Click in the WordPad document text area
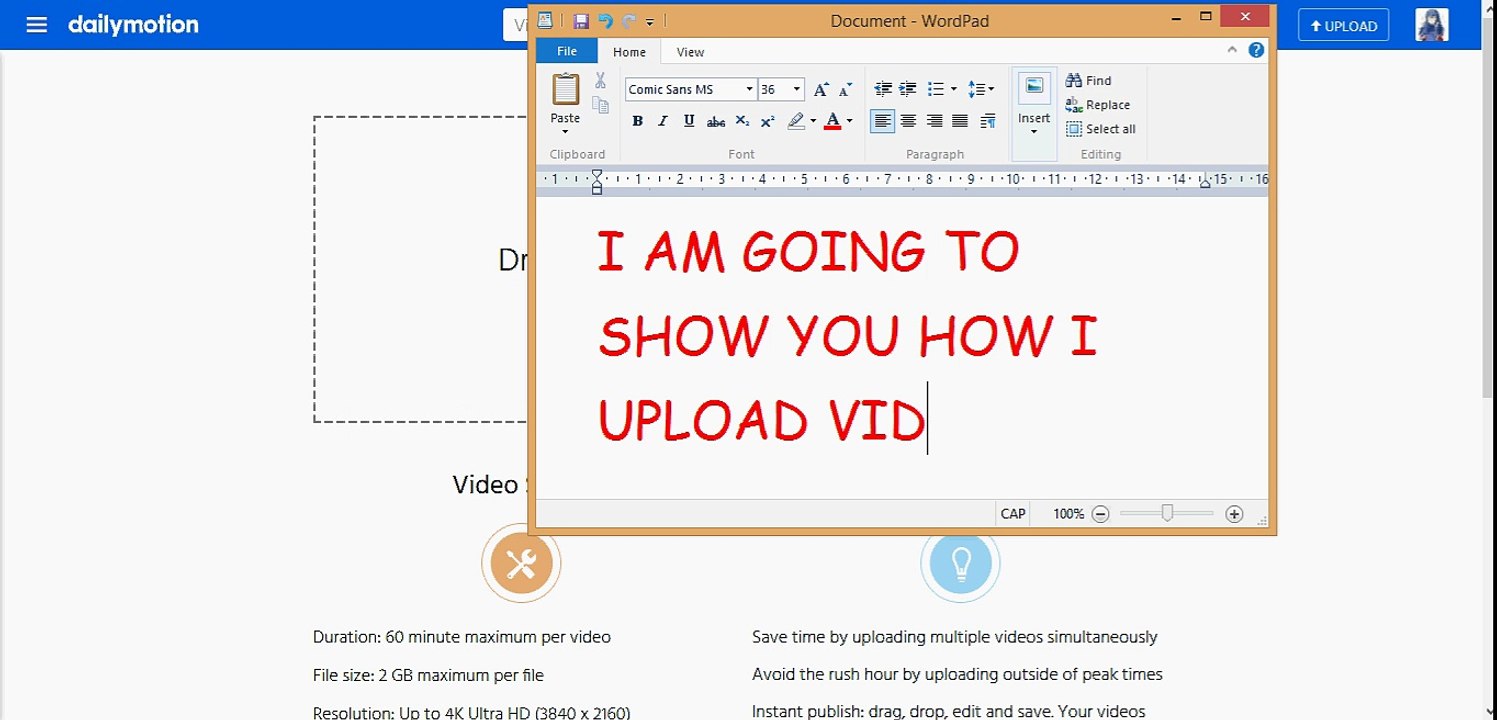The height and width of the screenshot is (720, 1497). [901, 348]
